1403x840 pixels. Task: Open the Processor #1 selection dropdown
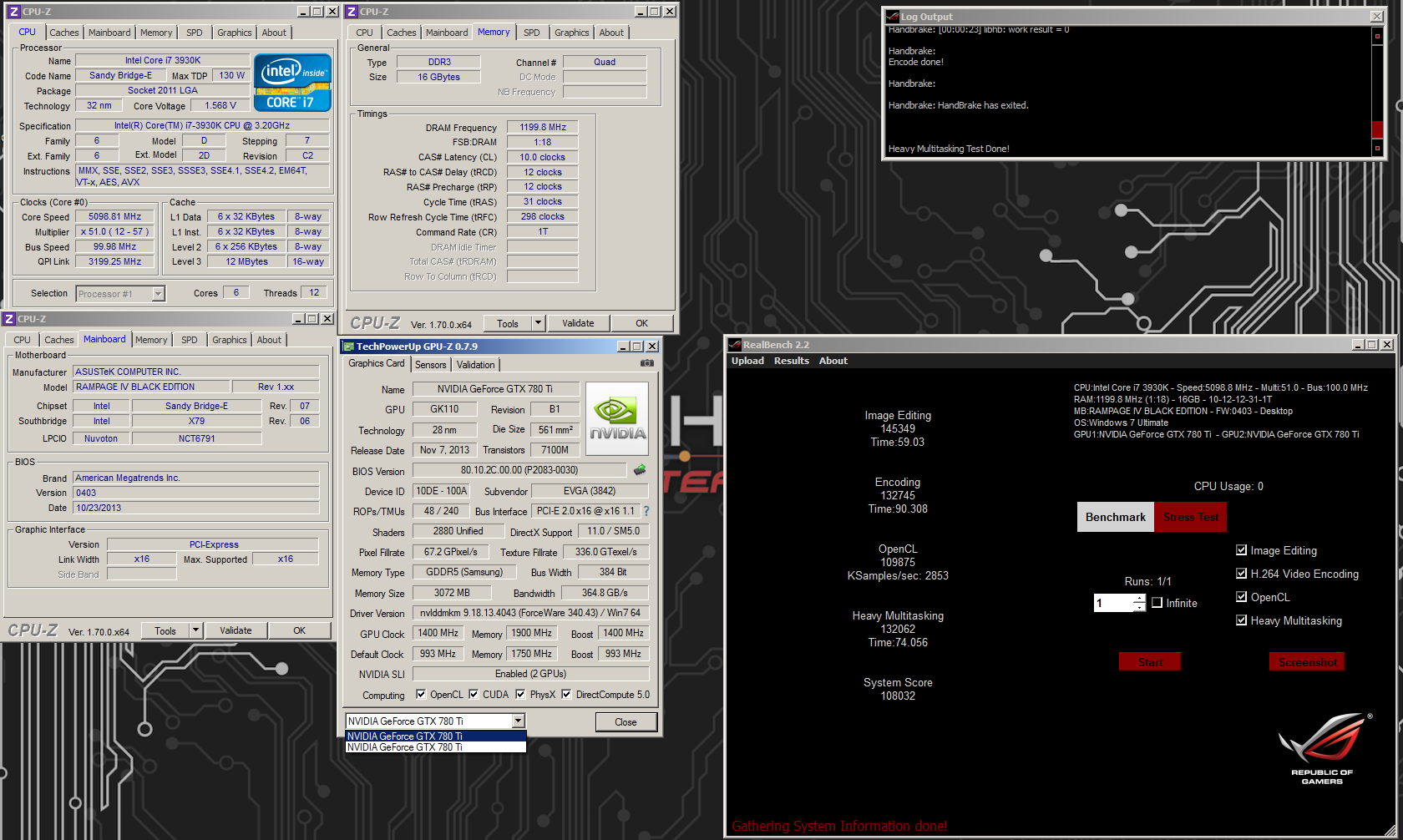[158, 294]
